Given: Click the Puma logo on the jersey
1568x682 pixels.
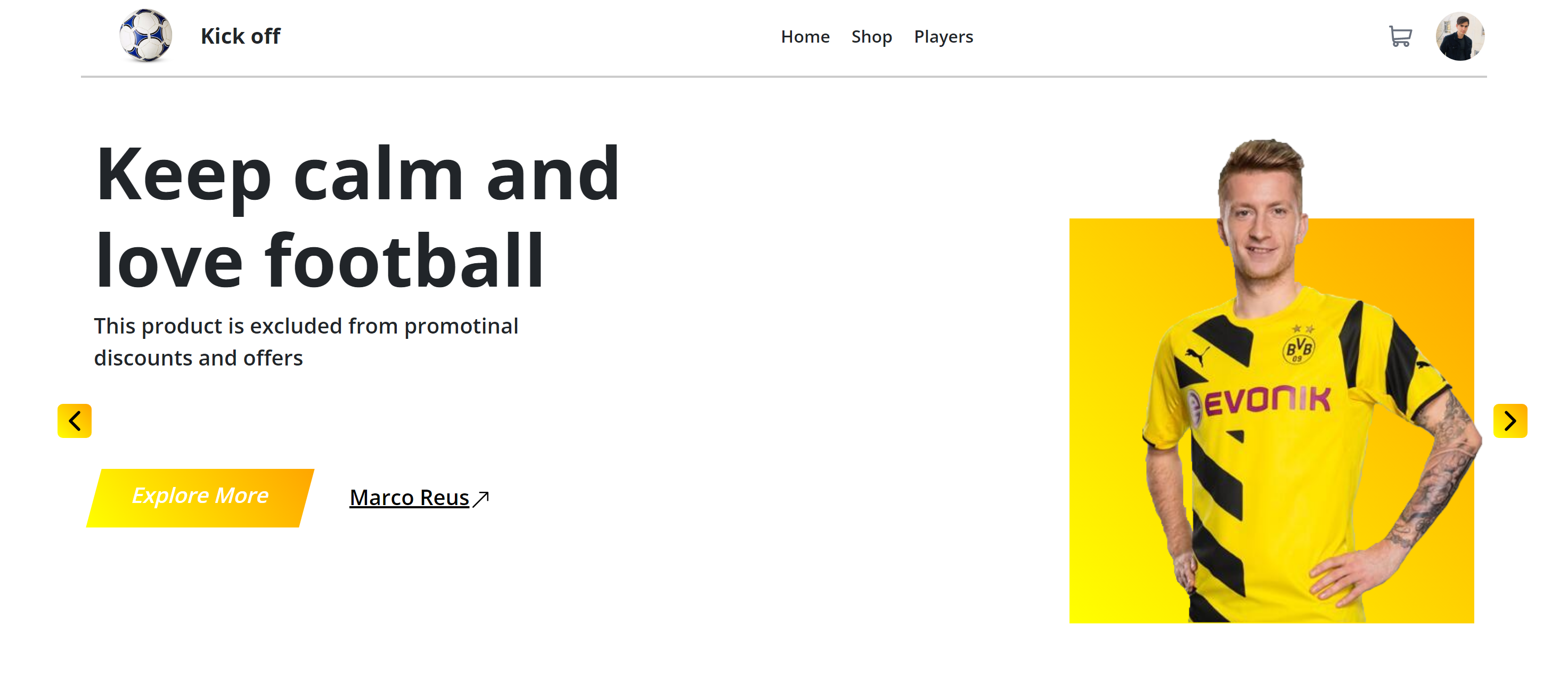Looking at the screenshot, I should [x=1197, y=355].
